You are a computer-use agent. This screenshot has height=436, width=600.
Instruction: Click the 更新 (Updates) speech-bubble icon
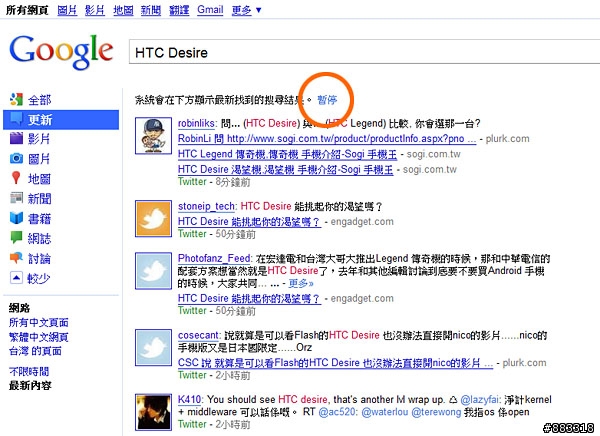click(x=16, y=119)
